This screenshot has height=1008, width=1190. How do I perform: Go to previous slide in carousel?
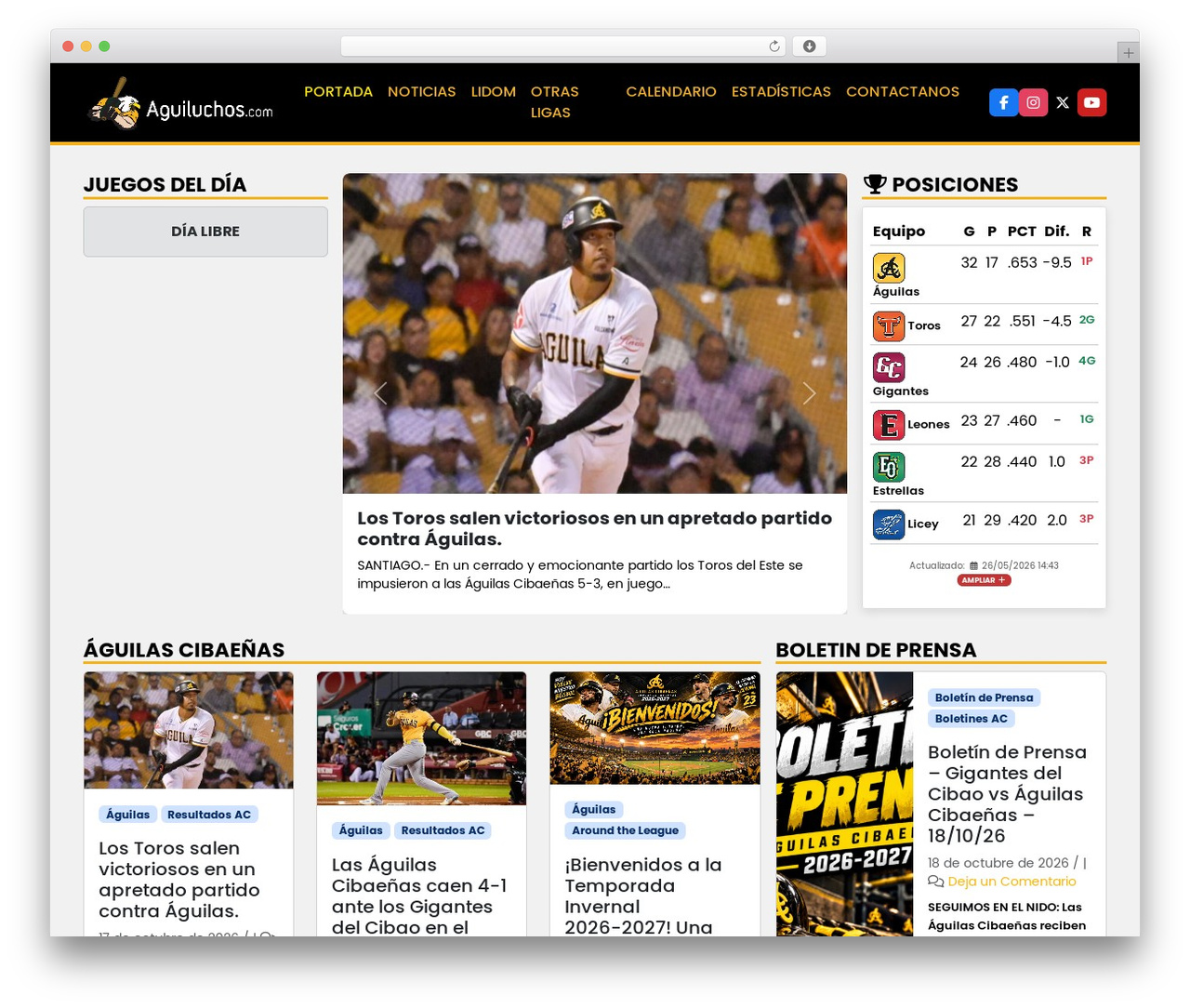(380, 393)
